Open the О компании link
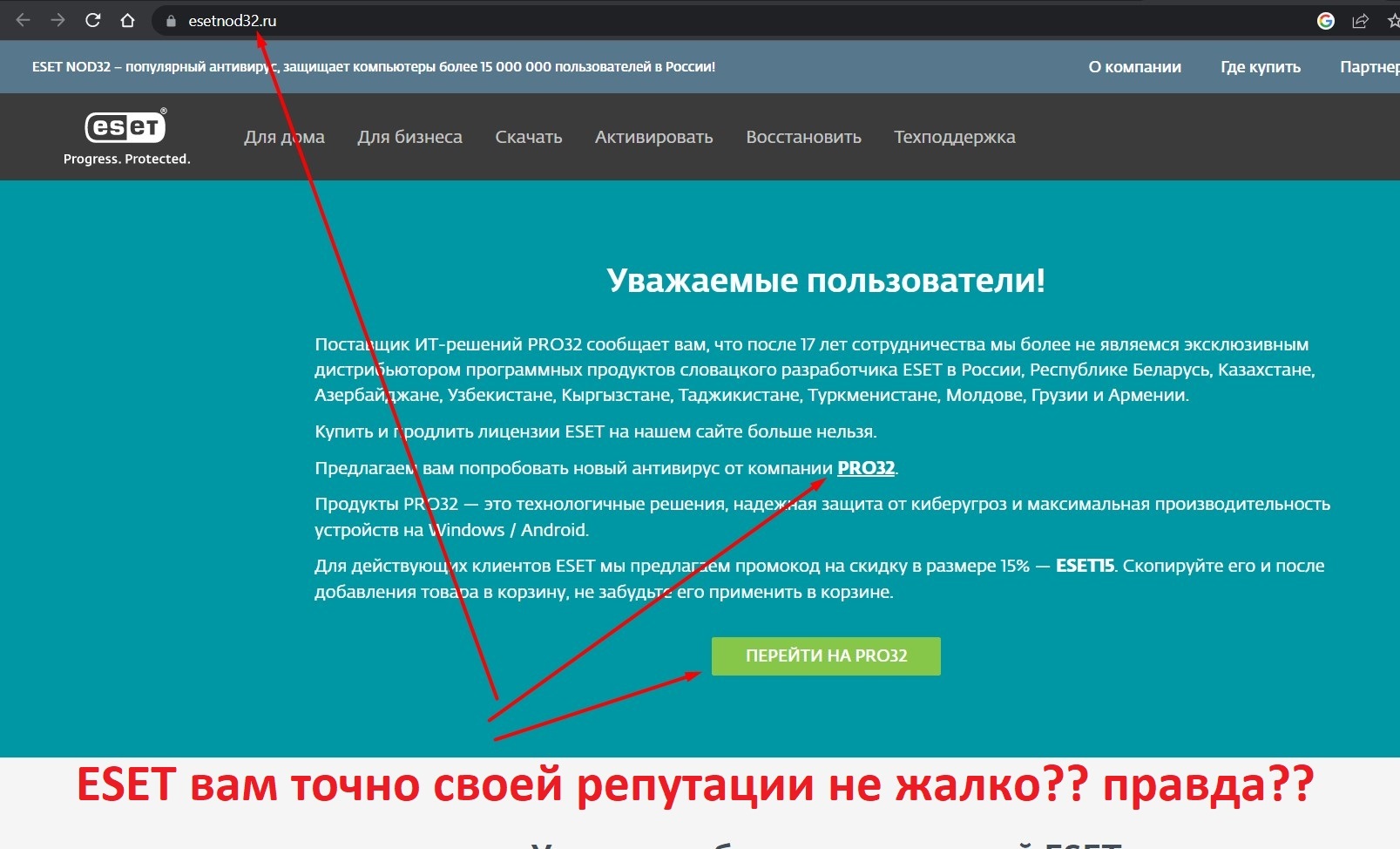Screen dimensions: 1400x849 pos(1134,67)
